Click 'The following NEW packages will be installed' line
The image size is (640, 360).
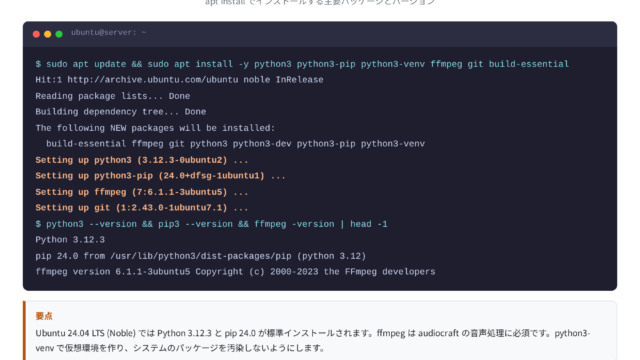155,128
